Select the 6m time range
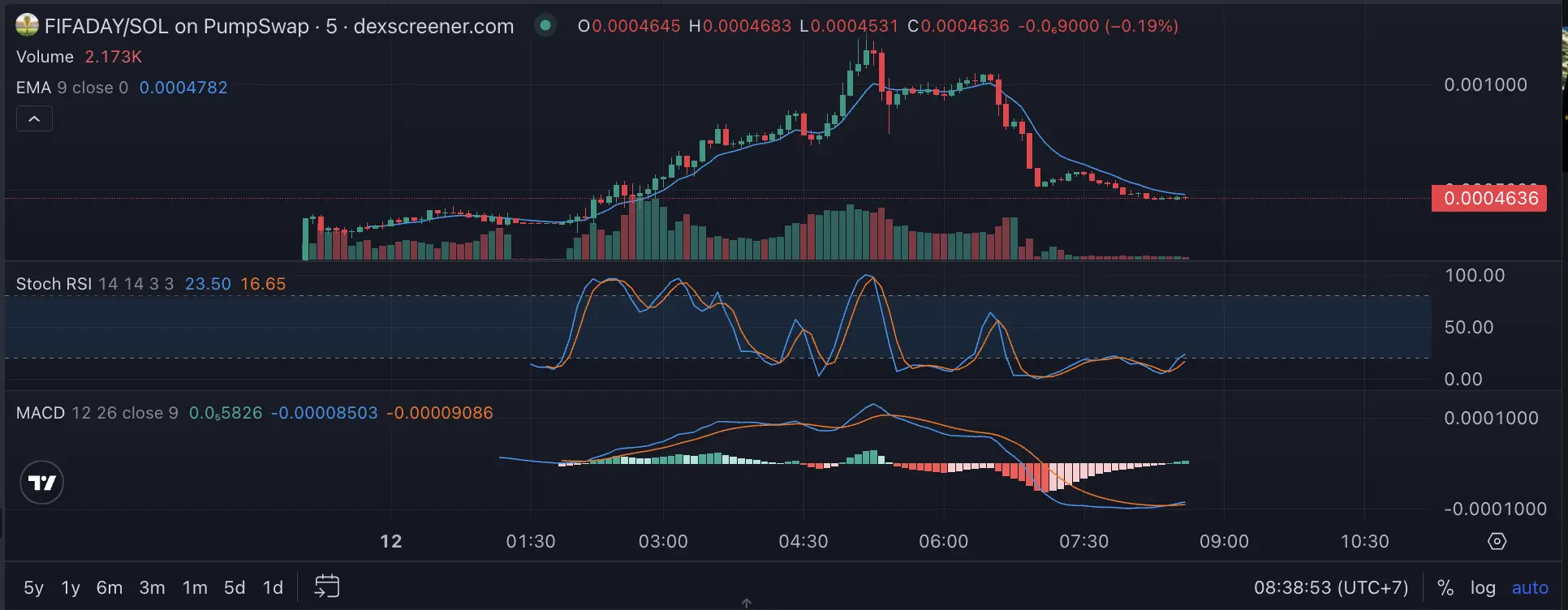 click(x=109, y=587)
